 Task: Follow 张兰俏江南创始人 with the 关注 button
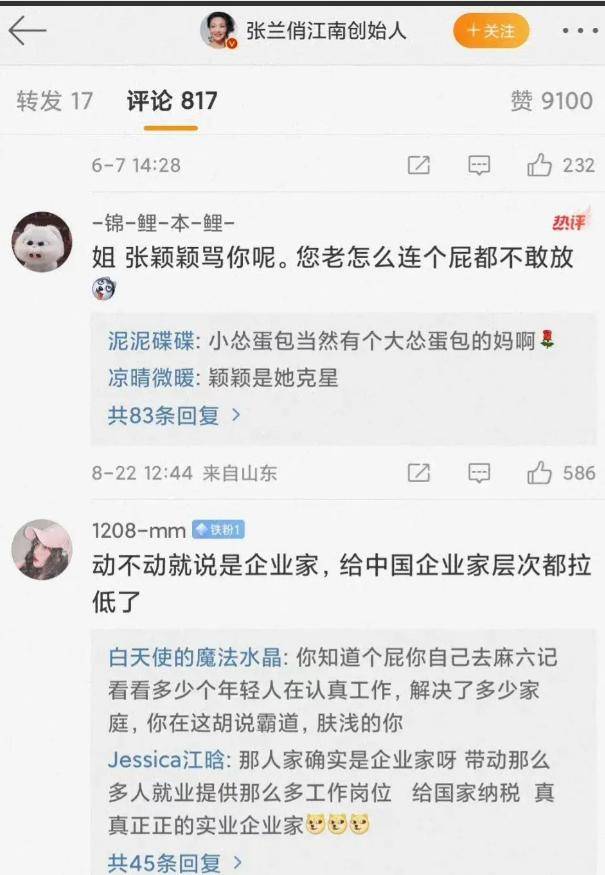click(x=491, y=31)
